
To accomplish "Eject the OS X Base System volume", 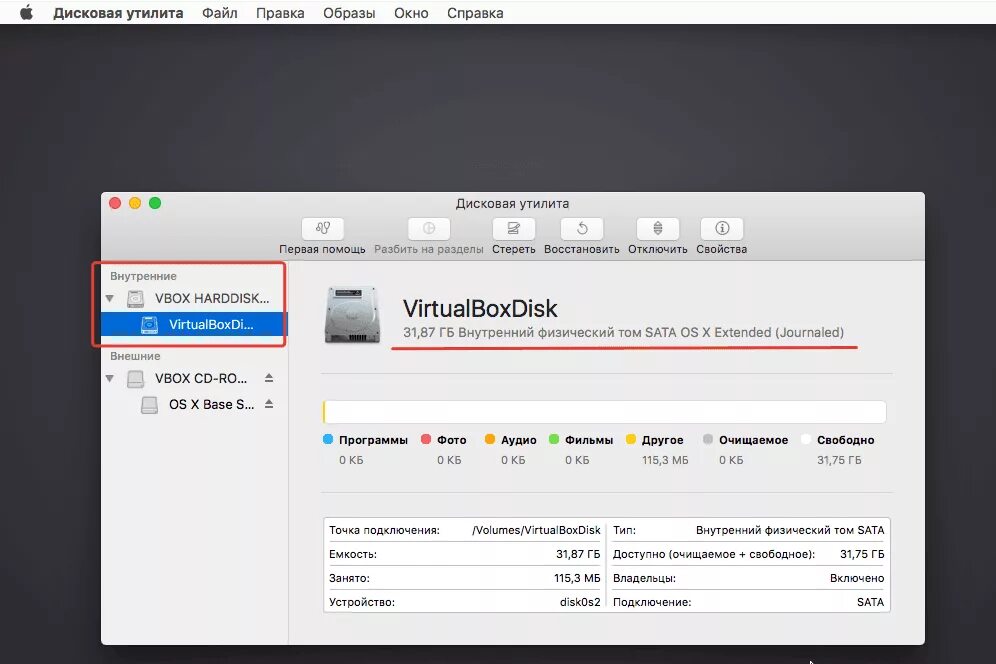I will tap(269, 404).
